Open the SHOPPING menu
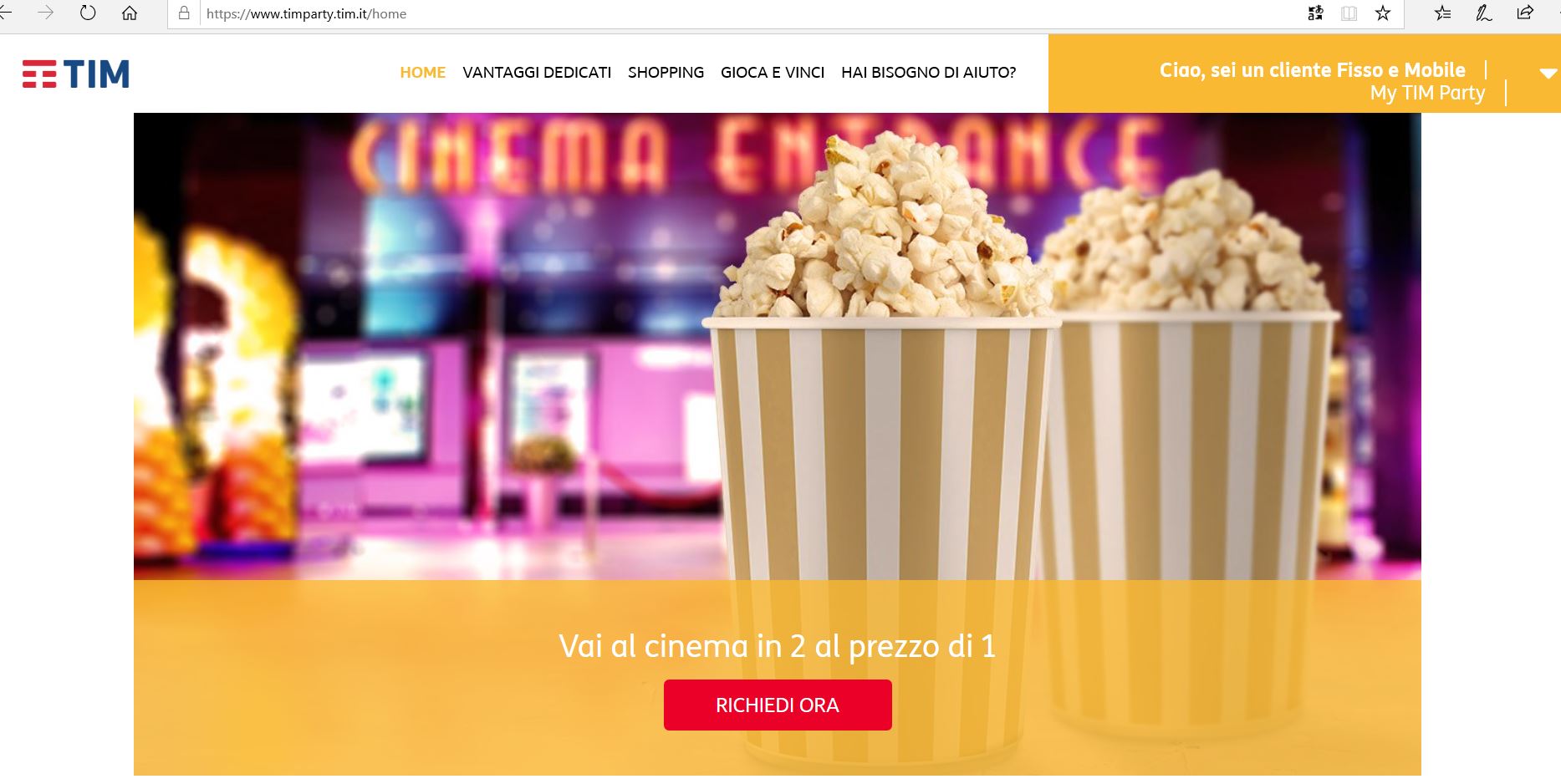Screen dimensions: 1561x784 [666, 73]
